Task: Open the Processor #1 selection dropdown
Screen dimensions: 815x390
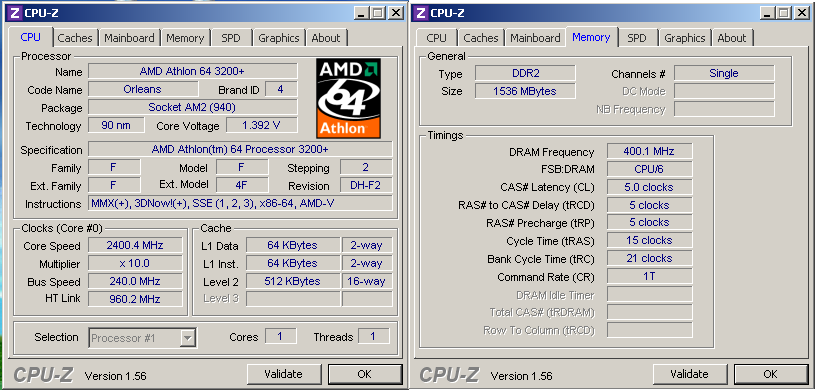Action: 142,338
